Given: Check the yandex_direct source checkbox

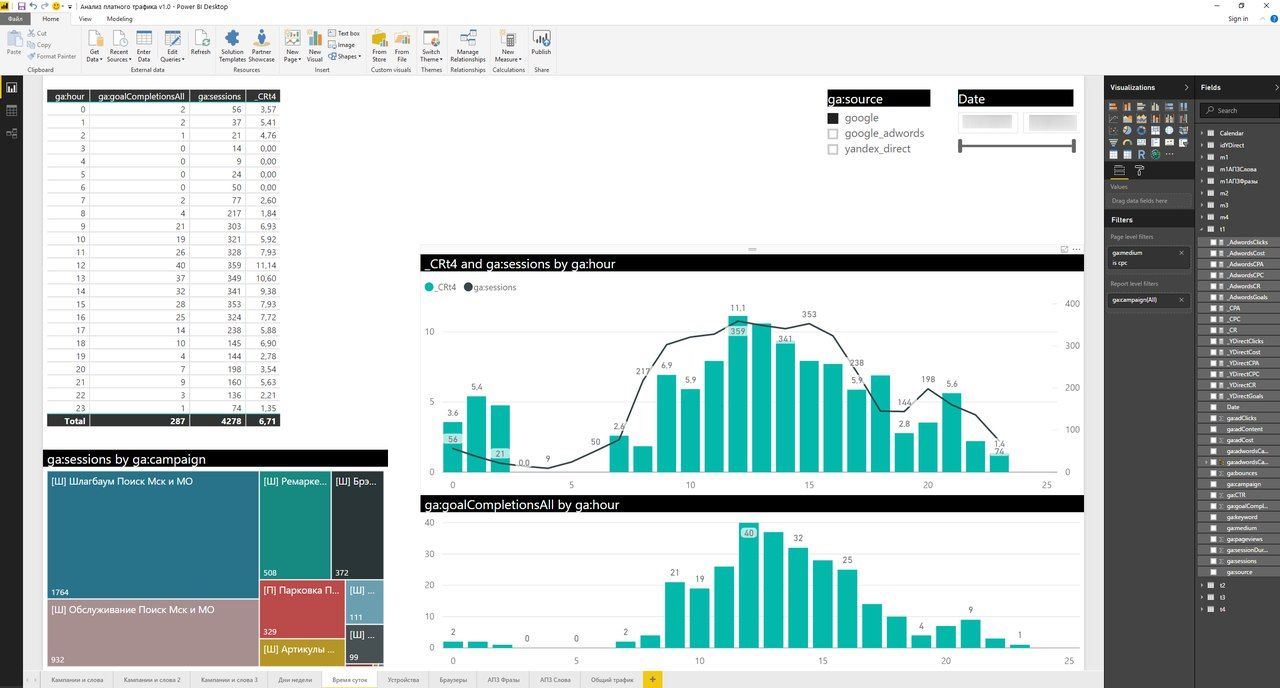Looking at the screenshot, I should click(x=833, y=149).
